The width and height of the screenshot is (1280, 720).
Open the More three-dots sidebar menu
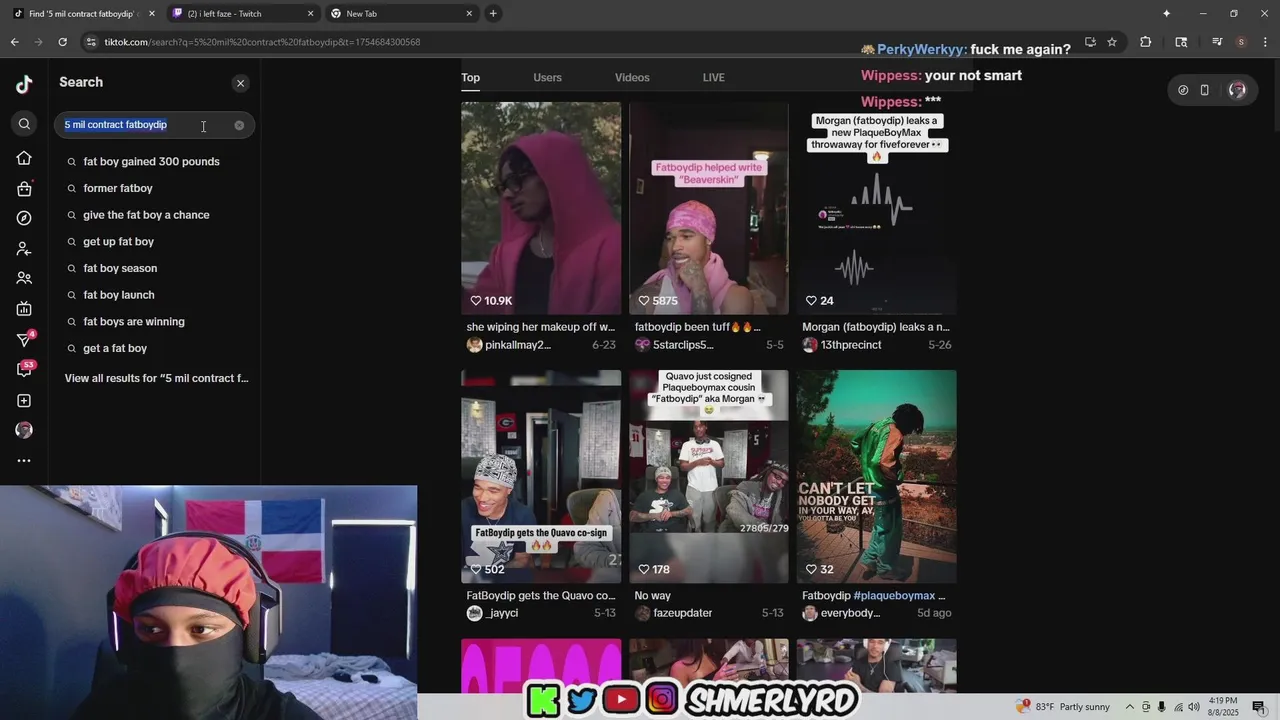24,461
